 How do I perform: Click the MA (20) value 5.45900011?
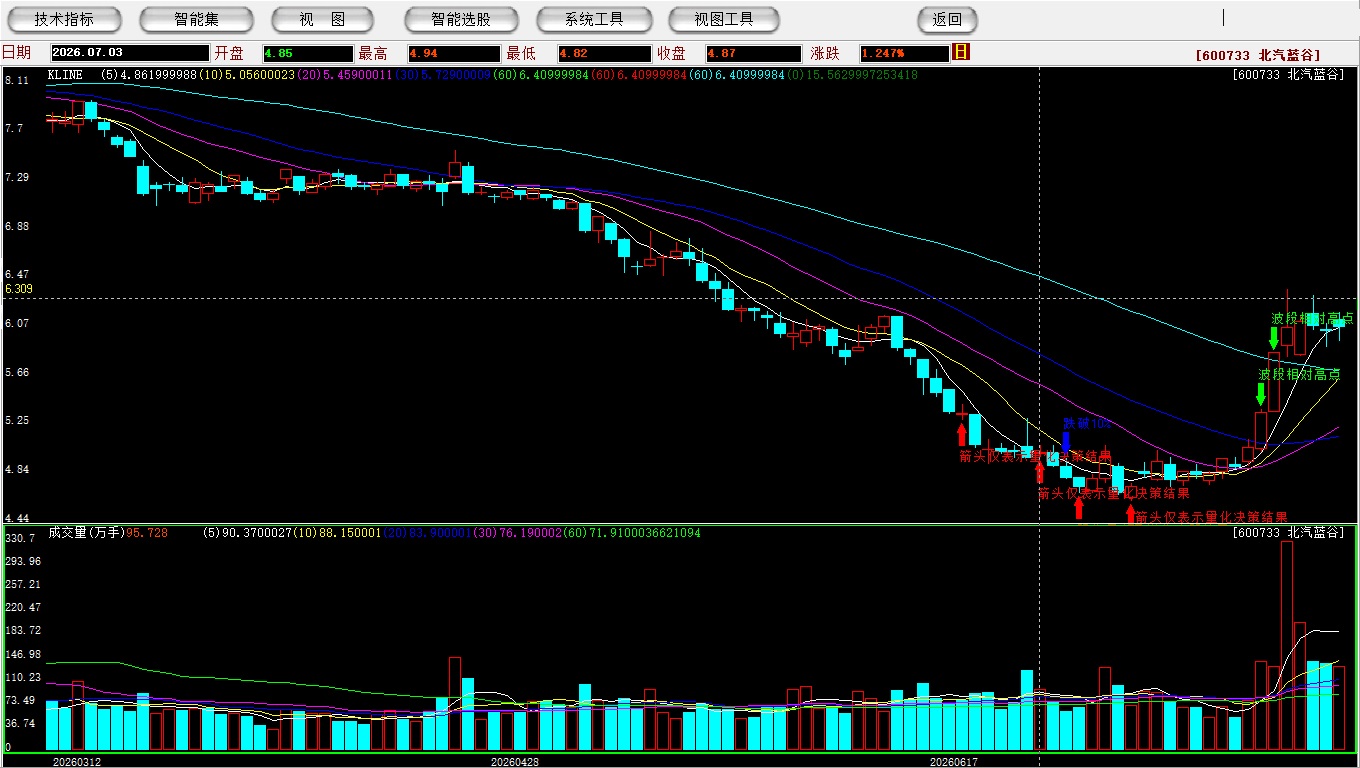click(344, 75)
